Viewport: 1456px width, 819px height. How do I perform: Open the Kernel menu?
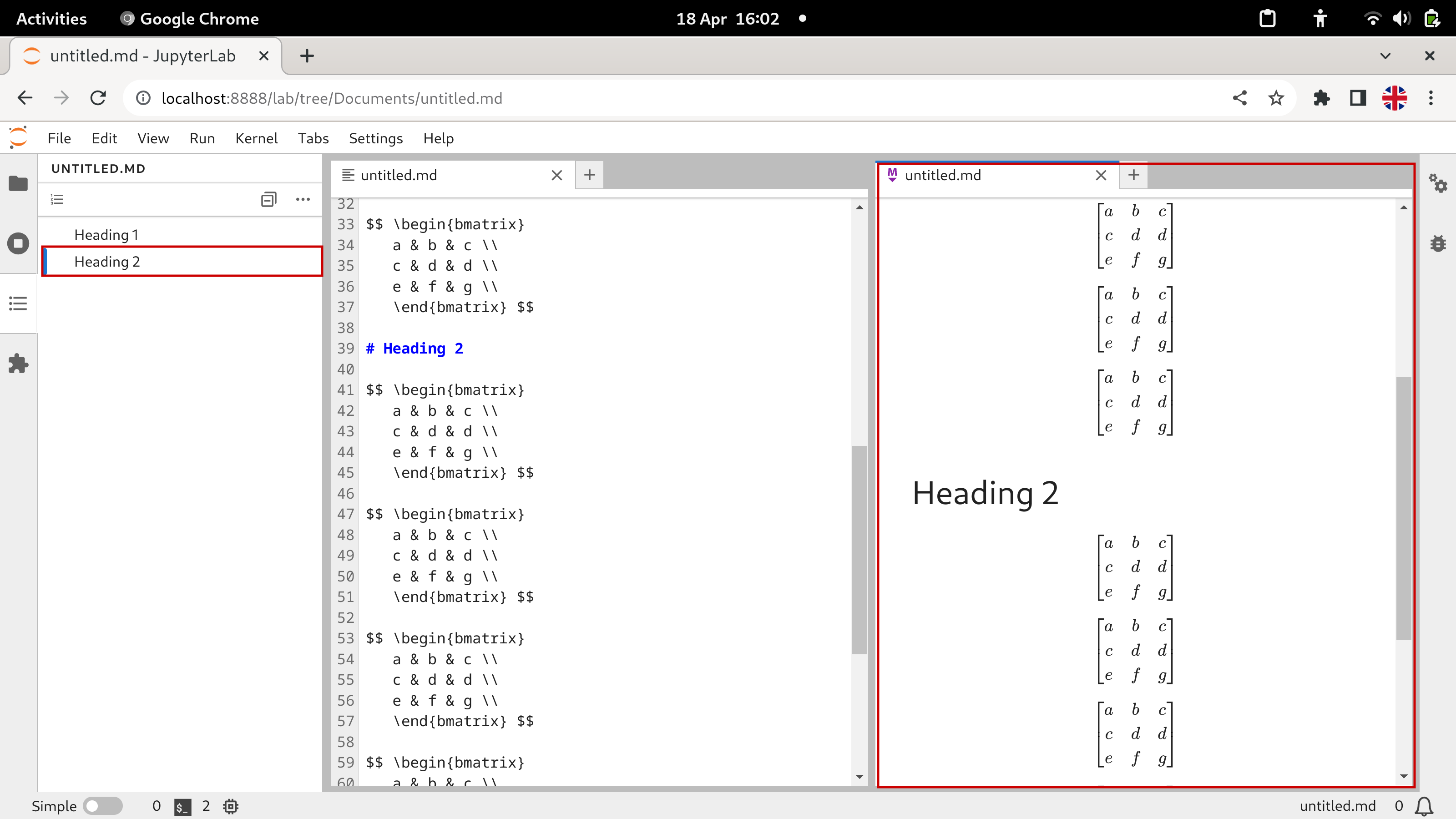coord(256,138)
